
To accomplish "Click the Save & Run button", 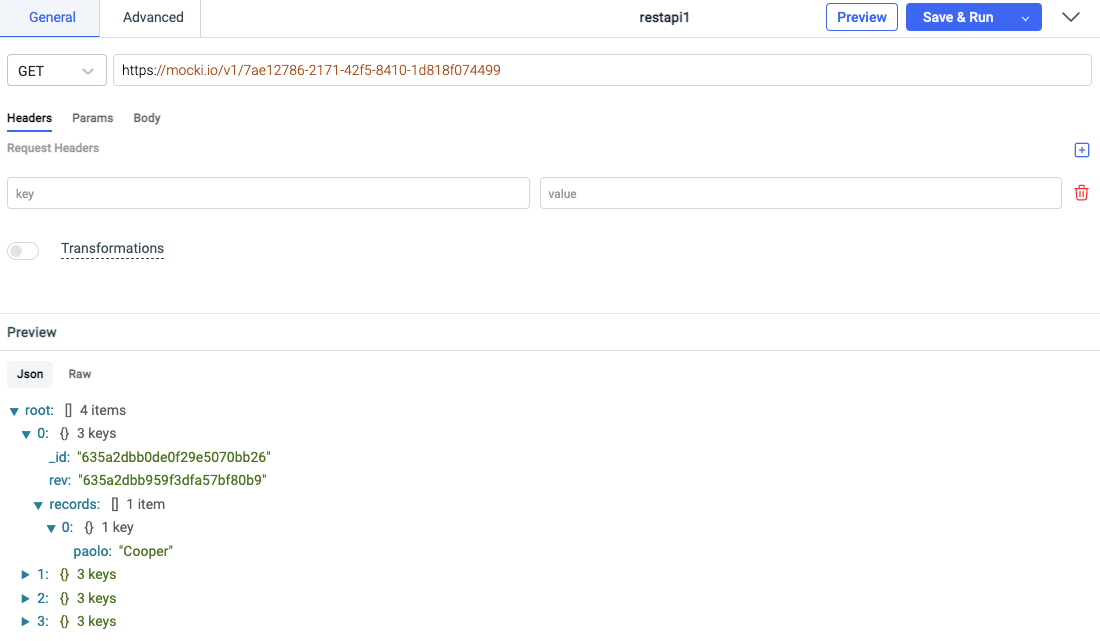I will tap(958, 17).
